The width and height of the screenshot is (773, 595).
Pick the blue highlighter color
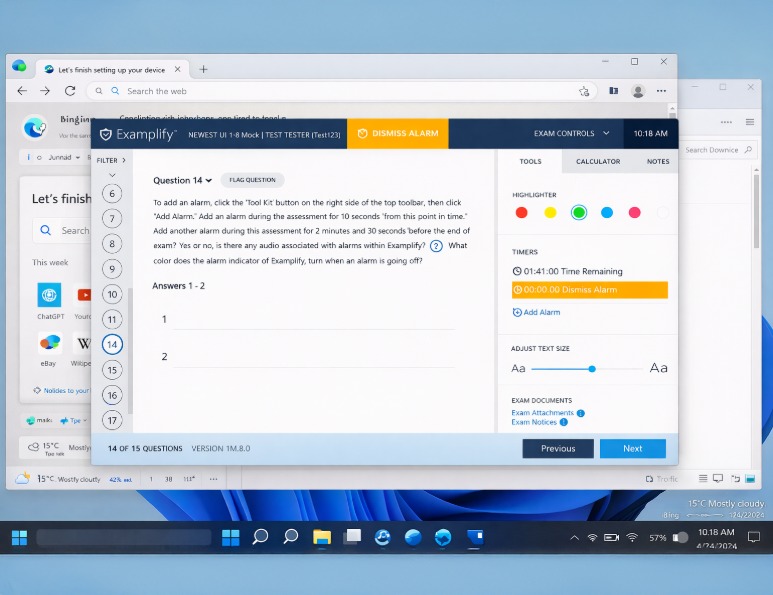tap(607, 212)
